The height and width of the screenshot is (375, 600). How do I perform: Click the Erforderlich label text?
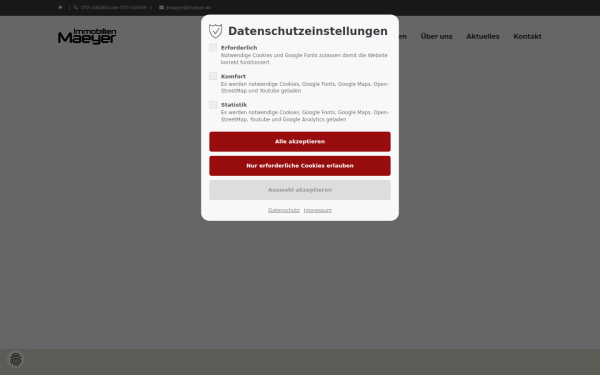click(239, 48)
